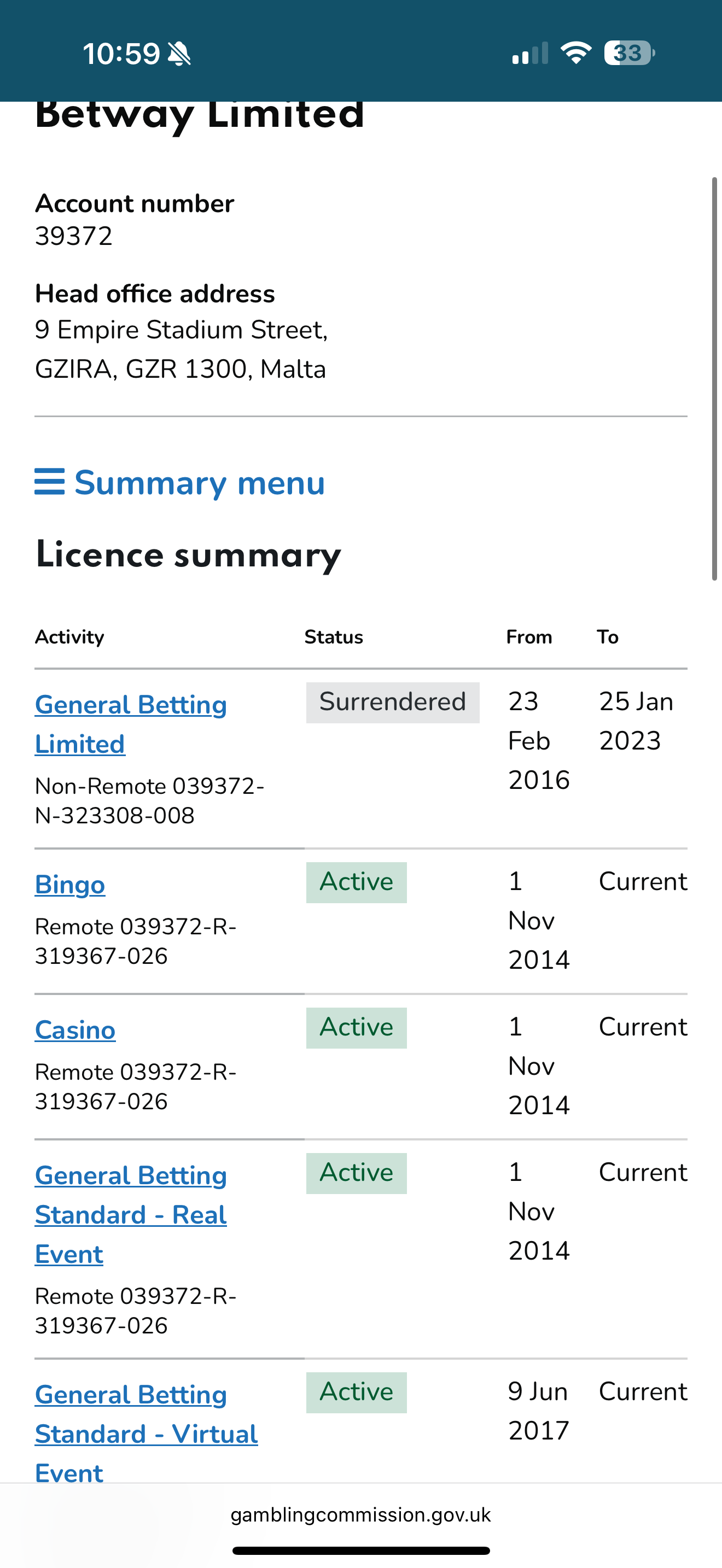722x1568 pixels.
Task: Tap the status bar clock showing 10:59
Action: coord(121,54)
